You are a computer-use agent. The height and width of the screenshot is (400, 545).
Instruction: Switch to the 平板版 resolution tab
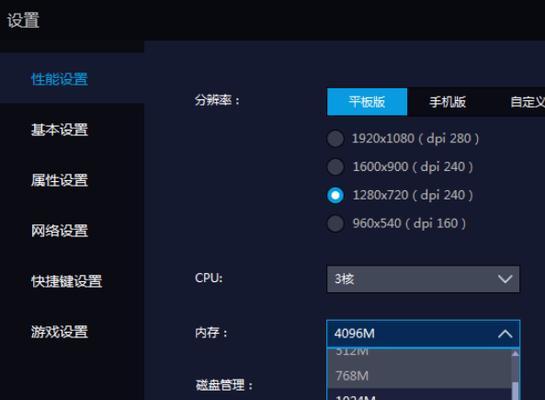tap(367, 102)
